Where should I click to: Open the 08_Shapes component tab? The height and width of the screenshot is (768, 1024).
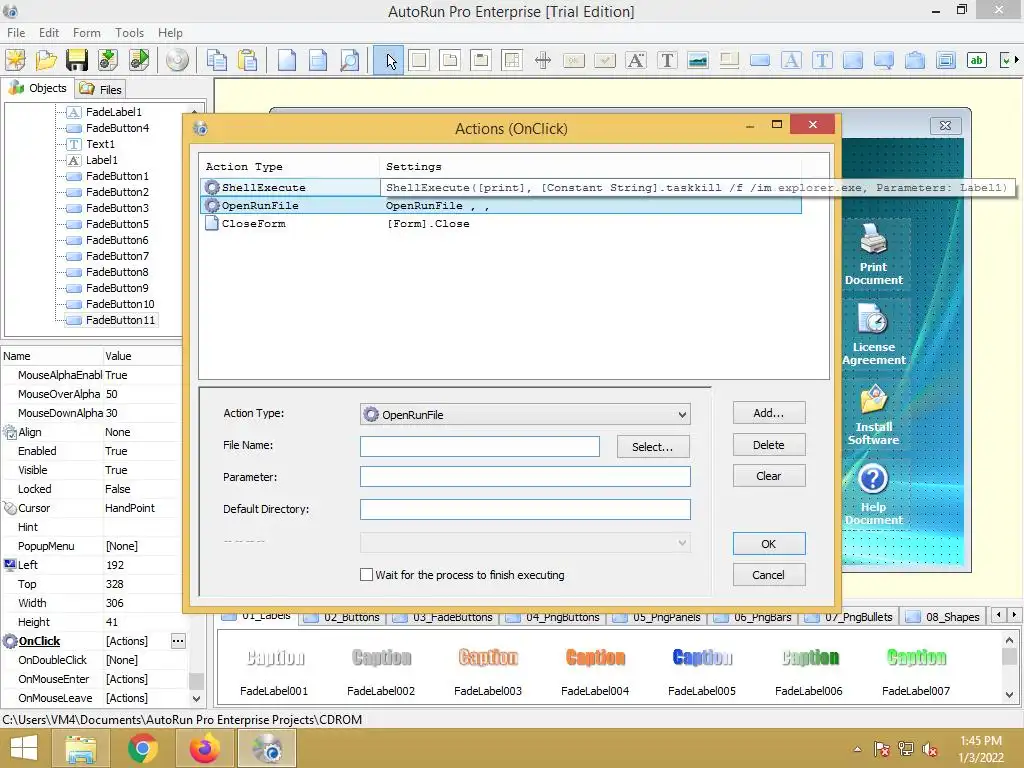pos(944,617)
